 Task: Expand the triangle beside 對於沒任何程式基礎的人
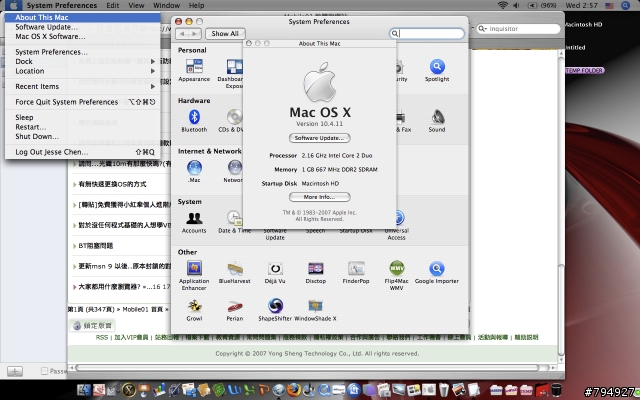pyautogui.click(x=75, y=225)
